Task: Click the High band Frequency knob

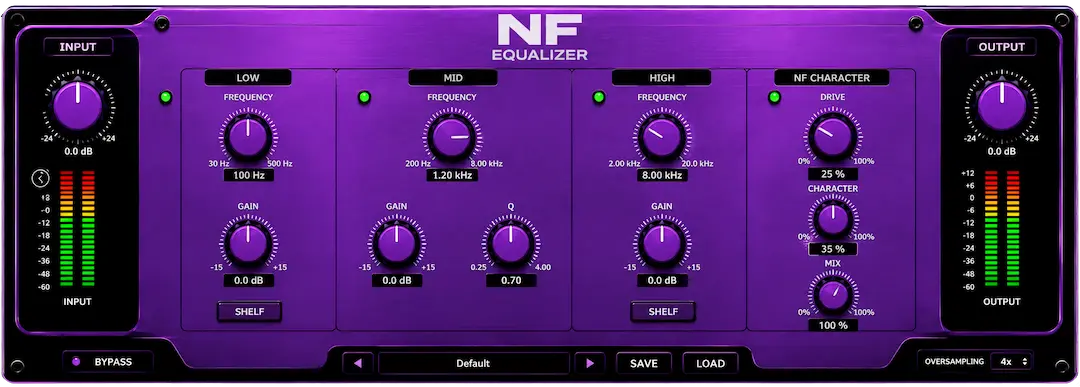Action: 661,136
